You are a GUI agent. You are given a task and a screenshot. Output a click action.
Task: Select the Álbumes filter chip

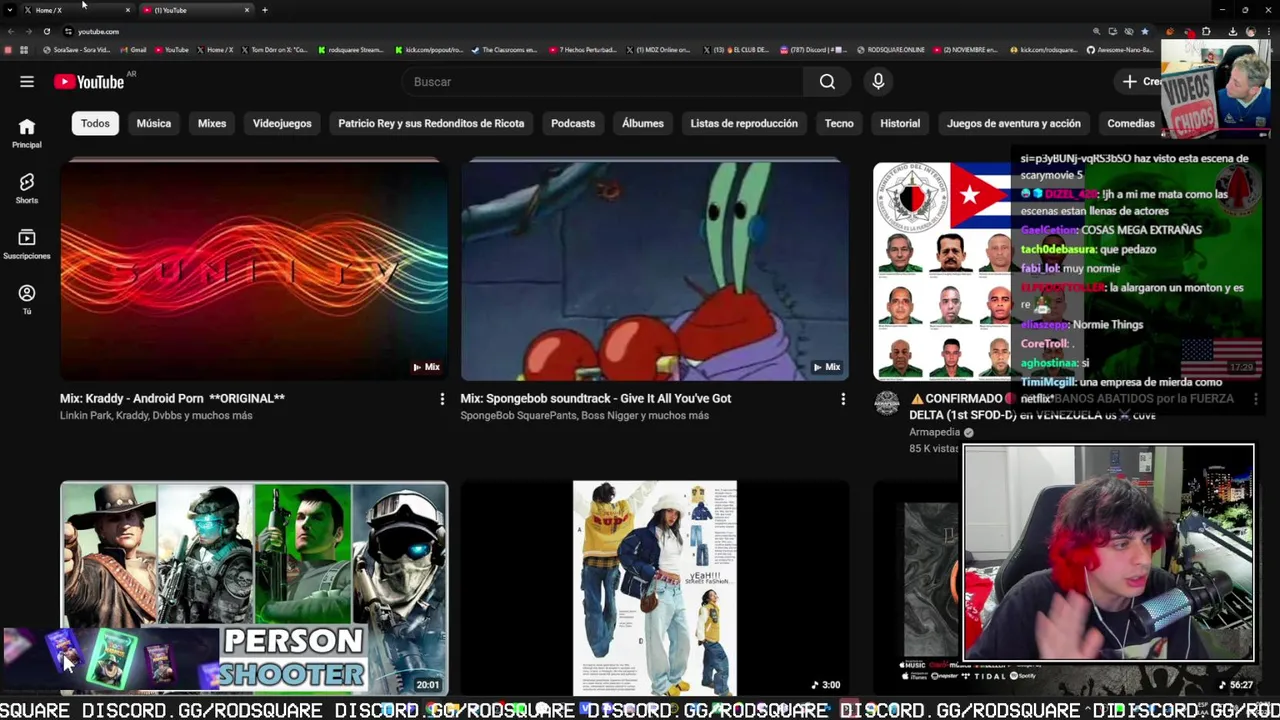coord(643,123)
